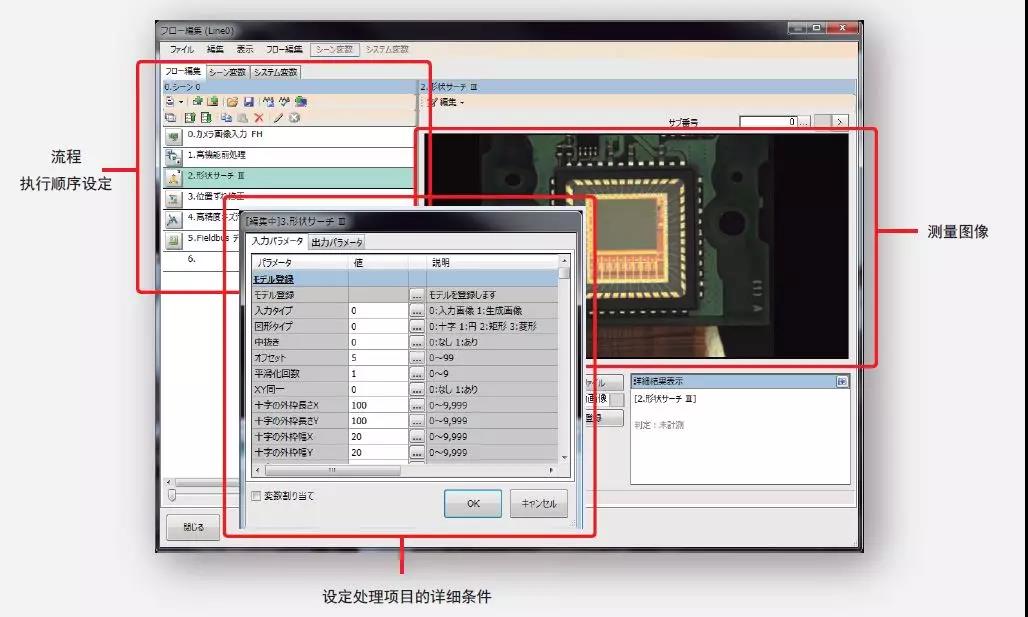1028x617 pixels.
Task: Expand the scene selector dropdown arrow
Action: pos(182,102)
